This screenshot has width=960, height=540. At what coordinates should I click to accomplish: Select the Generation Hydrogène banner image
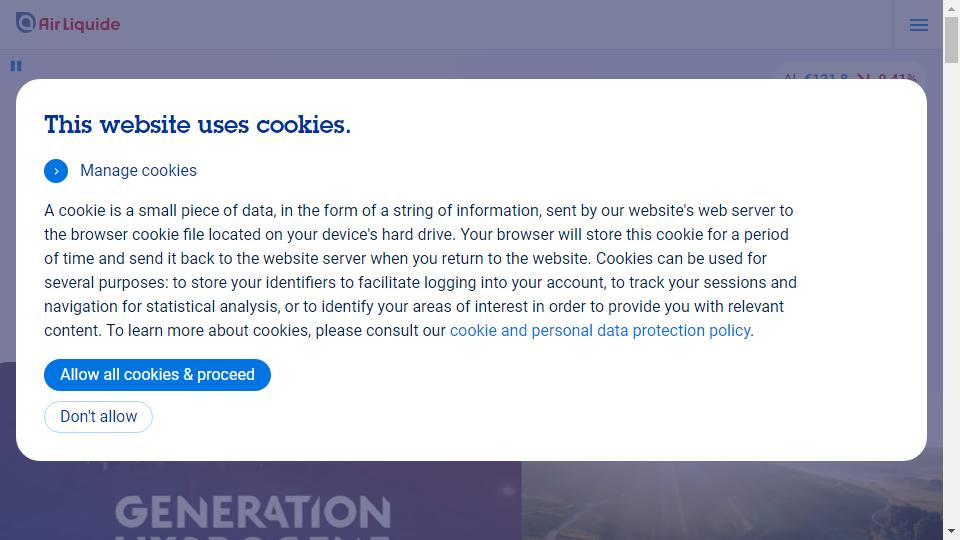point(261,501)
